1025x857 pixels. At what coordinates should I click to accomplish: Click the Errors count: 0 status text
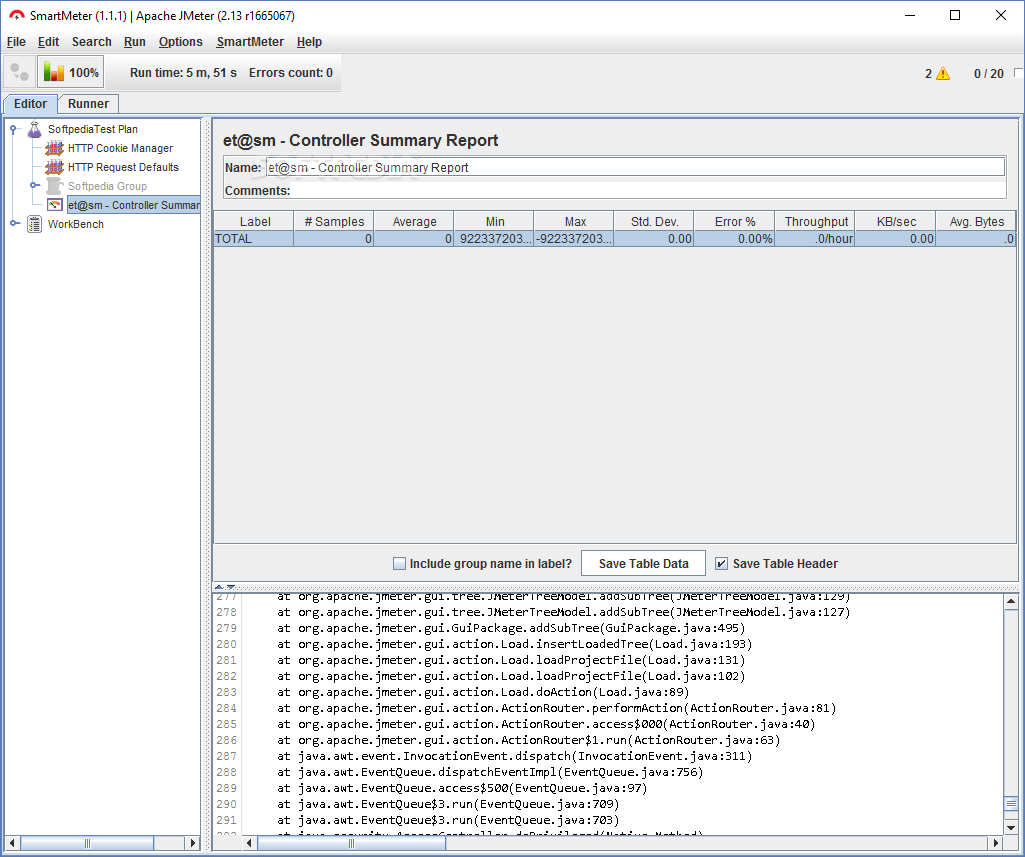click(291, 73)
